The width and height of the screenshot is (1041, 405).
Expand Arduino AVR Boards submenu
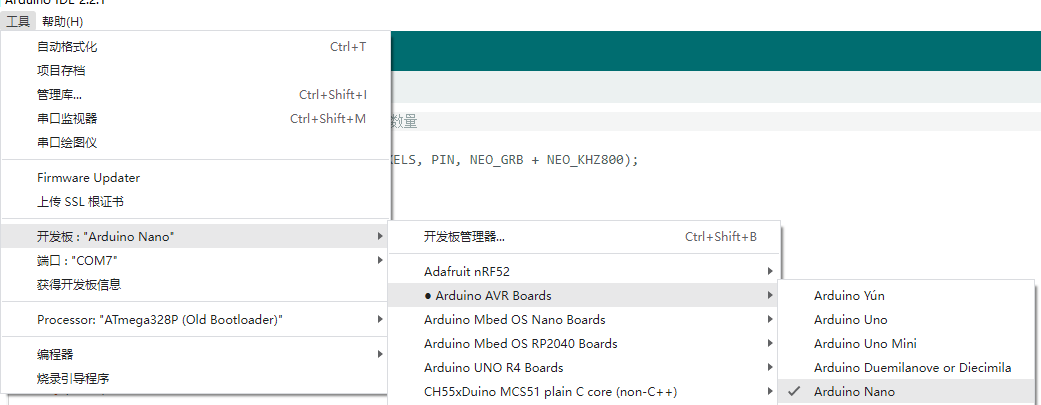[x=584, y=295]
